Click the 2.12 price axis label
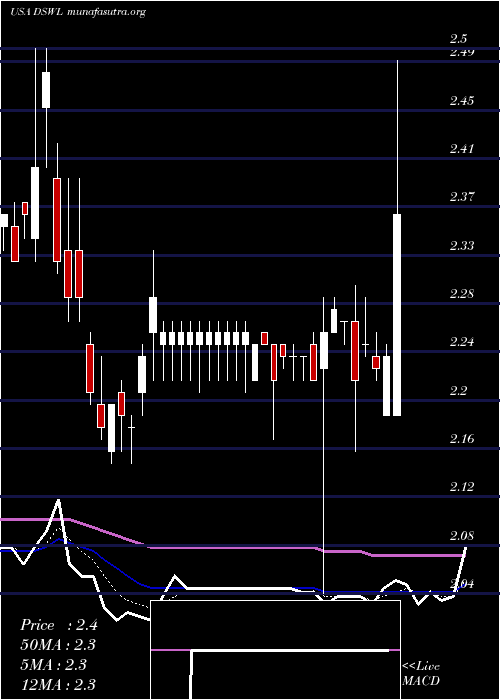This screenshot has width=500, height=700. coord(462,488)
